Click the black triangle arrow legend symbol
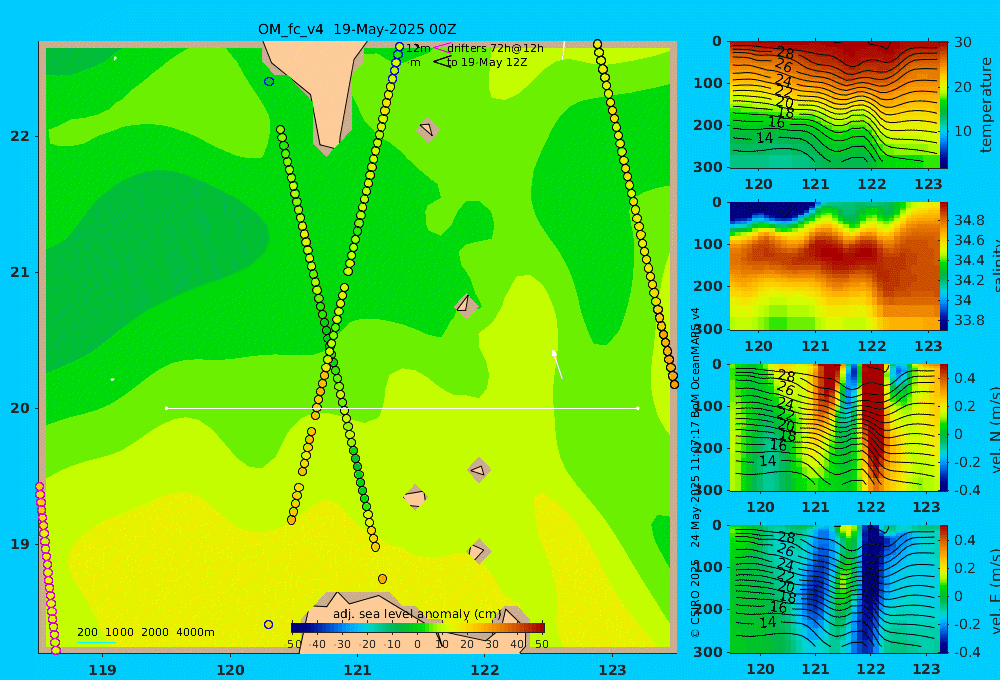The width and height of the screenshot is (1000, 680). (442, 62)
